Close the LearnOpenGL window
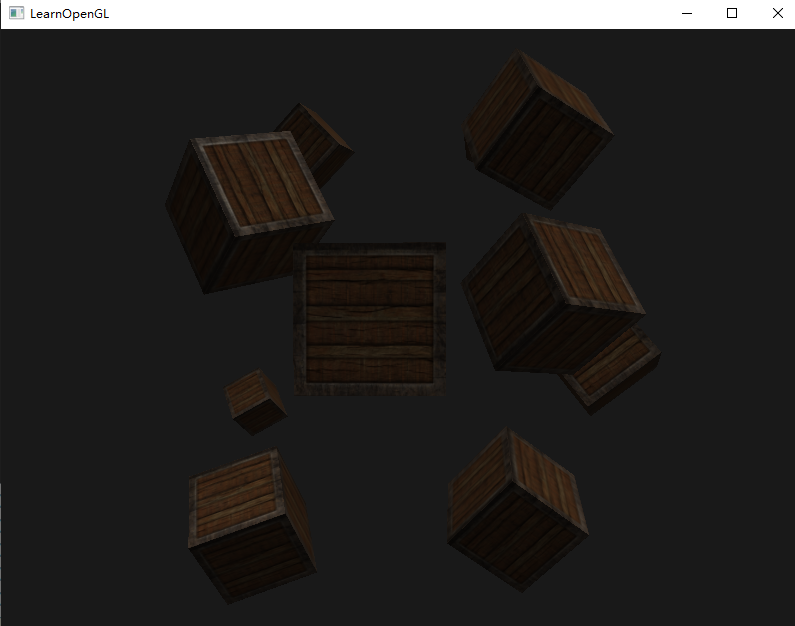The height and width of the screenshot is (626, 795). (x=777, y=13)
